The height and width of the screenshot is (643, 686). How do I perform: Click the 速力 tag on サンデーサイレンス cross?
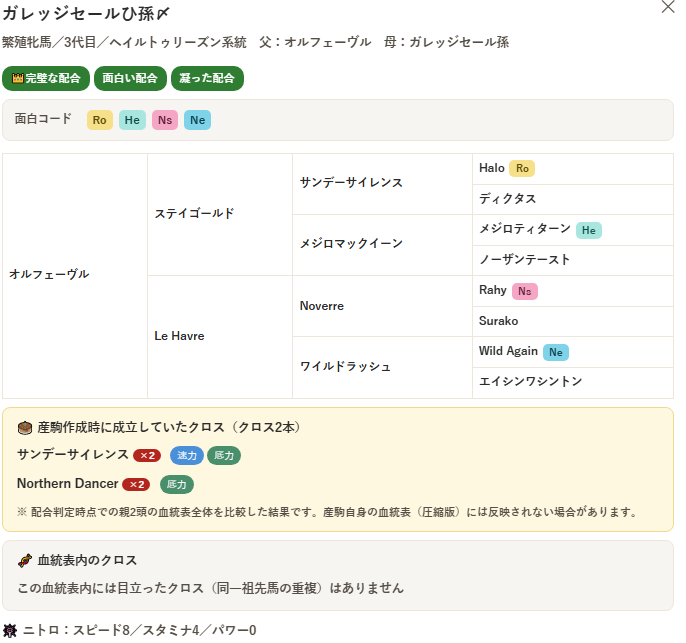click(187, 455)
